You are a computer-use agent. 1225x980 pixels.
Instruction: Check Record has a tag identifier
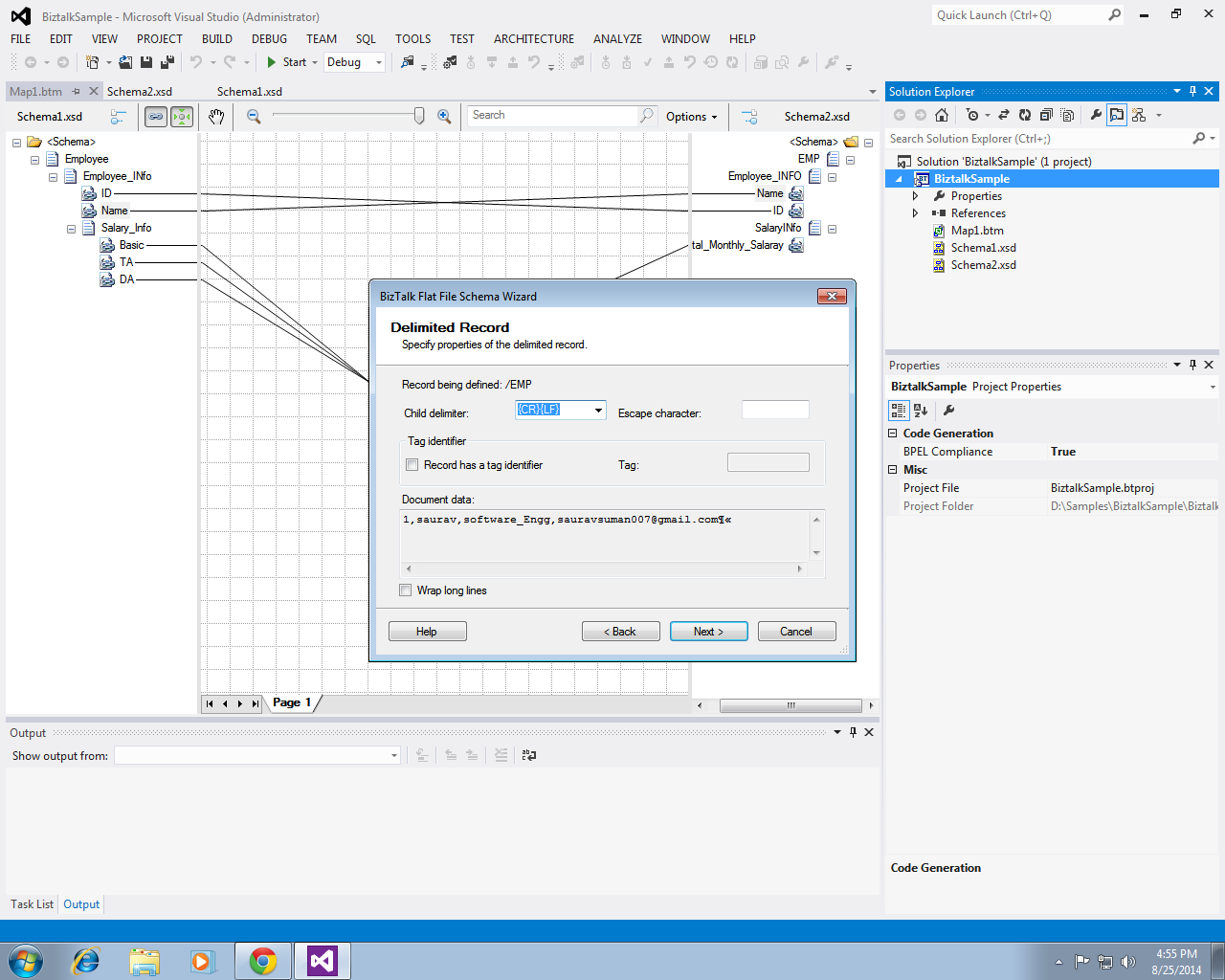[412, 464]
